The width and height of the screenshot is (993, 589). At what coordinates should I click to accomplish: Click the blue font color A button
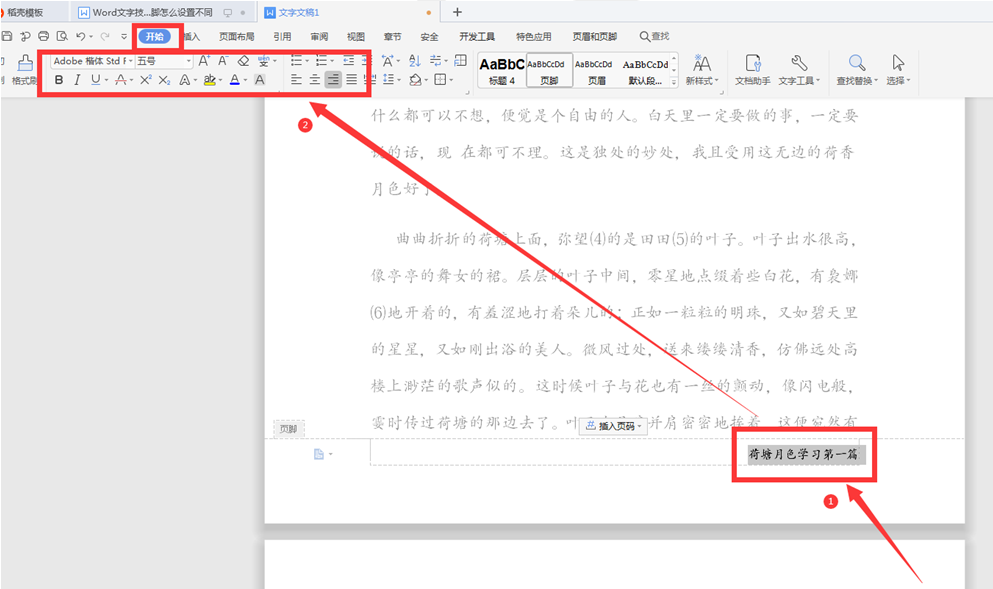pos(235,80)
